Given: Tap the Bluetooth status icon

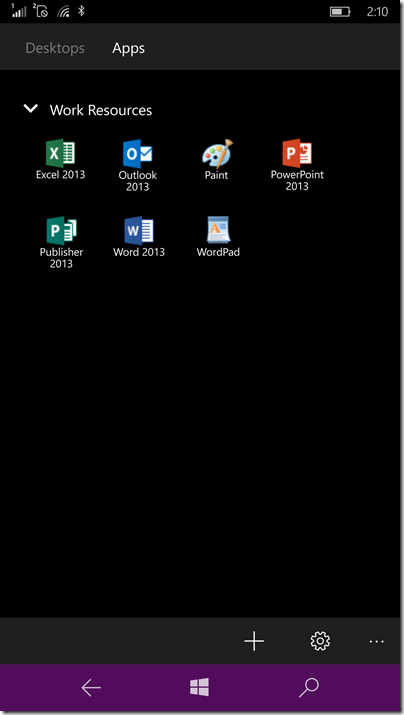Looking at the screenshot, I should (81, 11).
